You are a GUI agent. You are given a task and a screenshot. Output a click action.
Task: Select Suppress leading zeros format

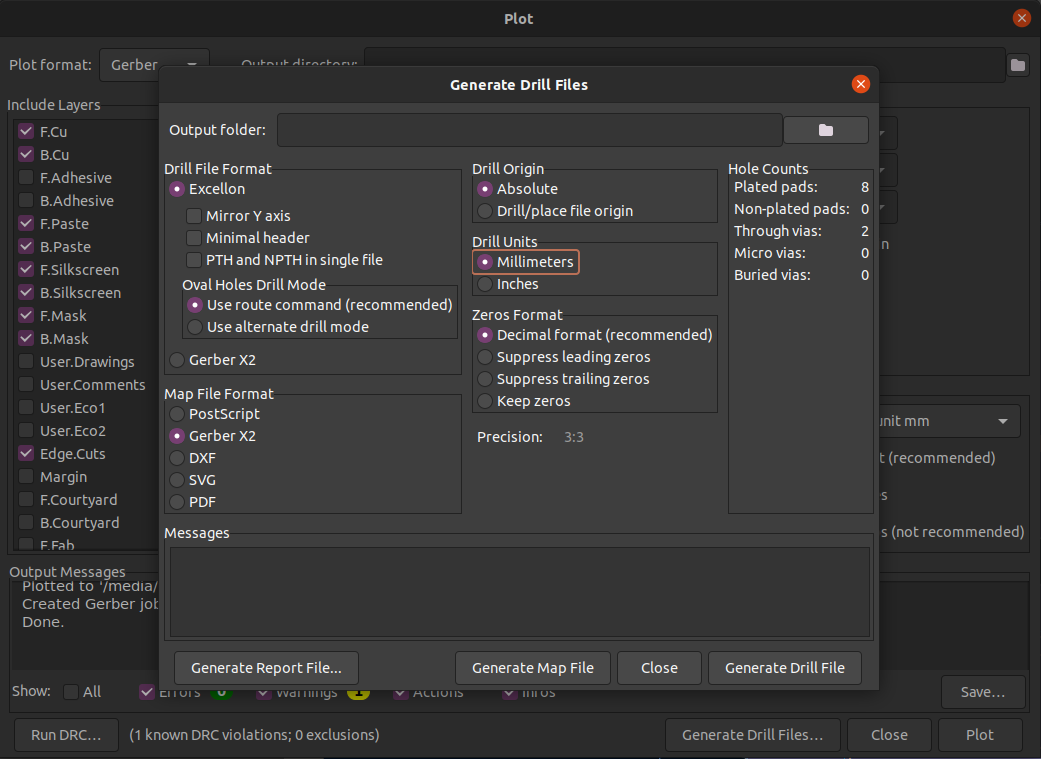484,356
